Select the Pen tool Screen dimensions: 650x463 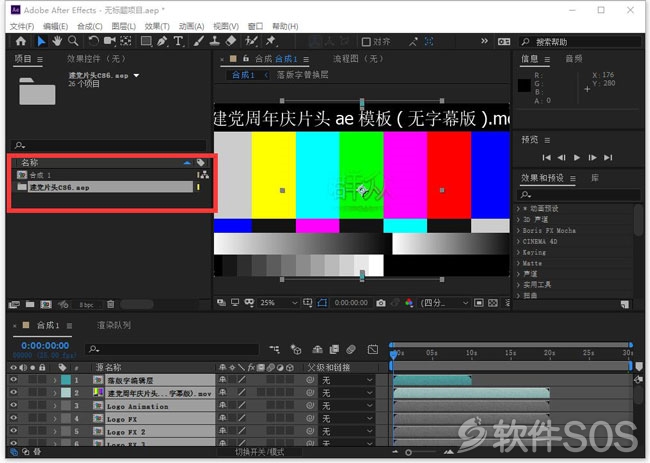point(162,41)
